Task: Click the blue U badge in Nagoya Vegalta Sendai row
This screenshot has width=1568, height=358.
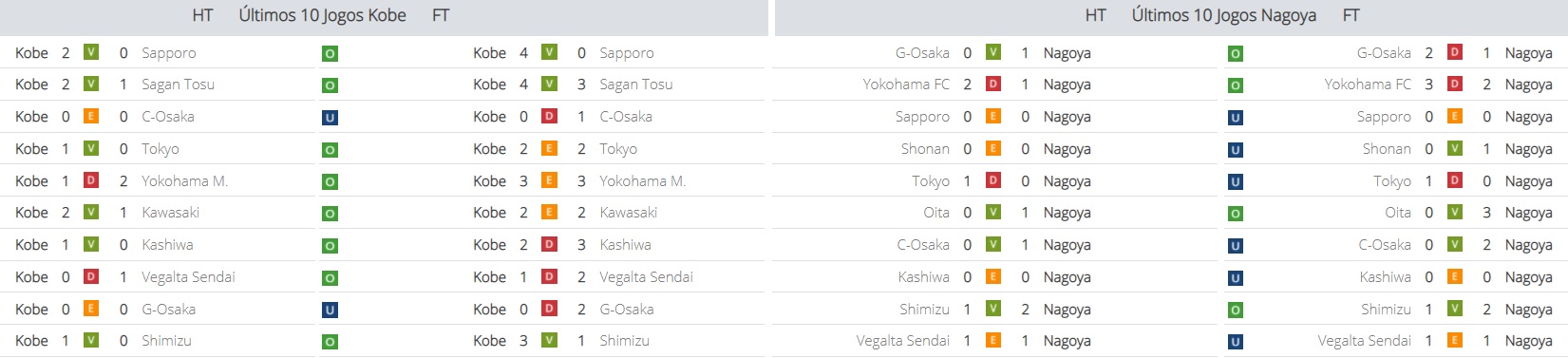Action: [1235, 342]
